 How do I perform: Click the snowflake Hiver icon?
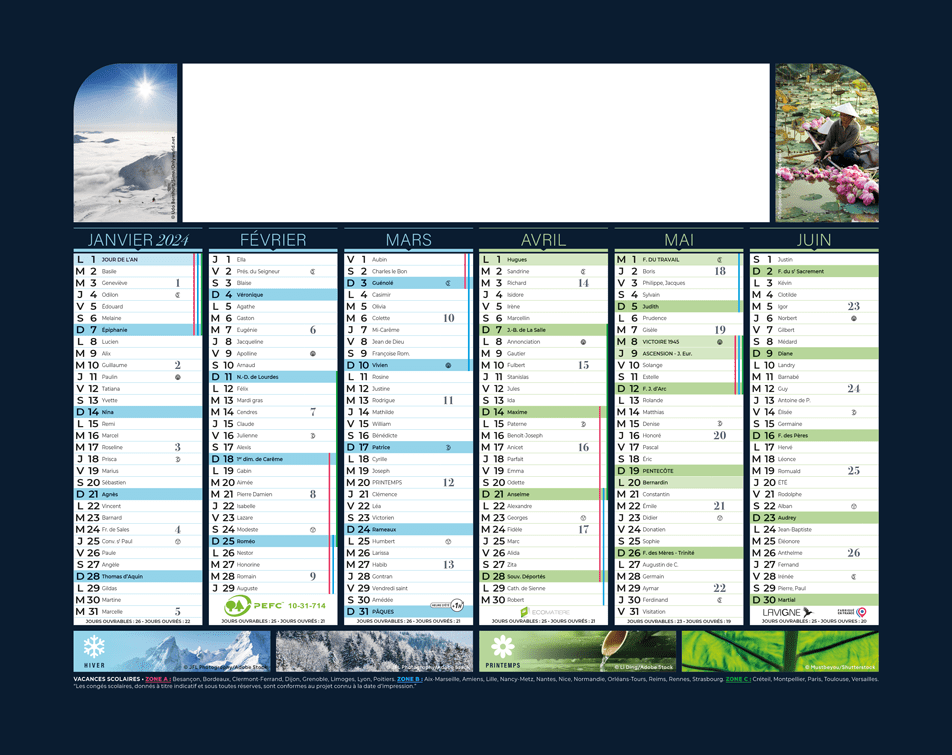coord(94,646)
